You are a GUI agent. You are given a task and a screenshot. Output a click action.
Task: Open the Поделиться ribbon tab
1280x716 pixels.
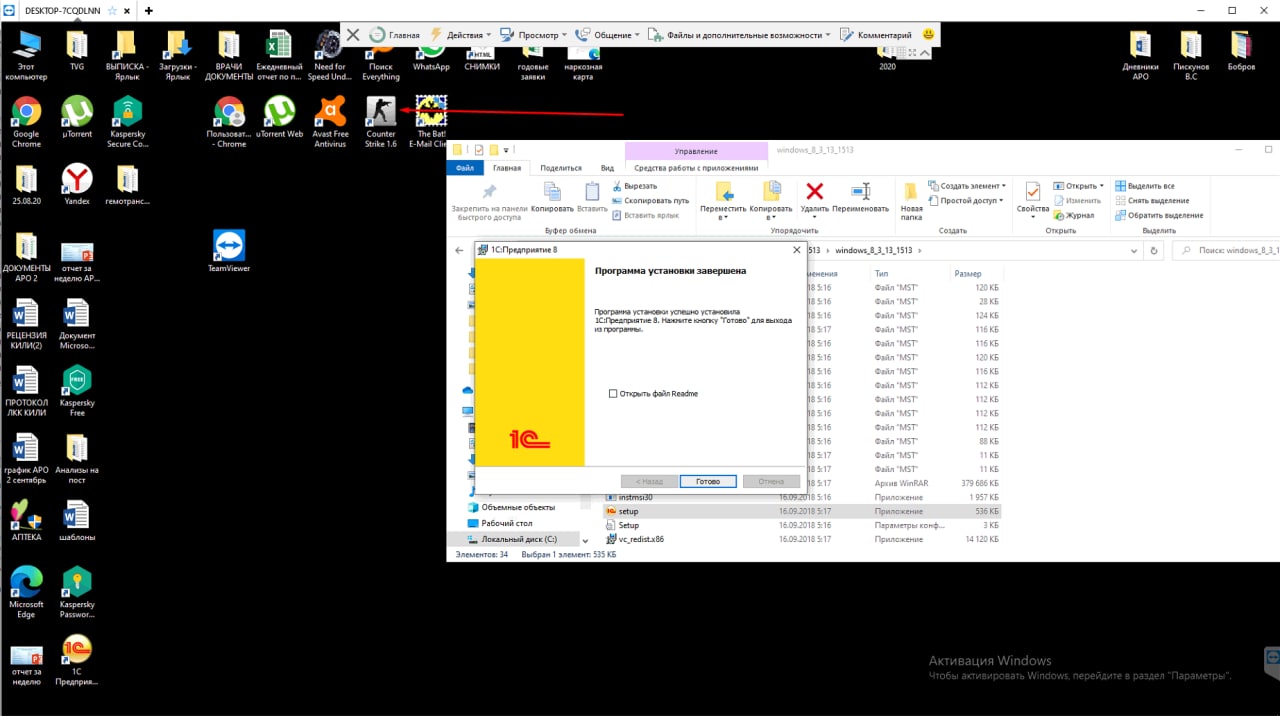[x=560, y=168]
